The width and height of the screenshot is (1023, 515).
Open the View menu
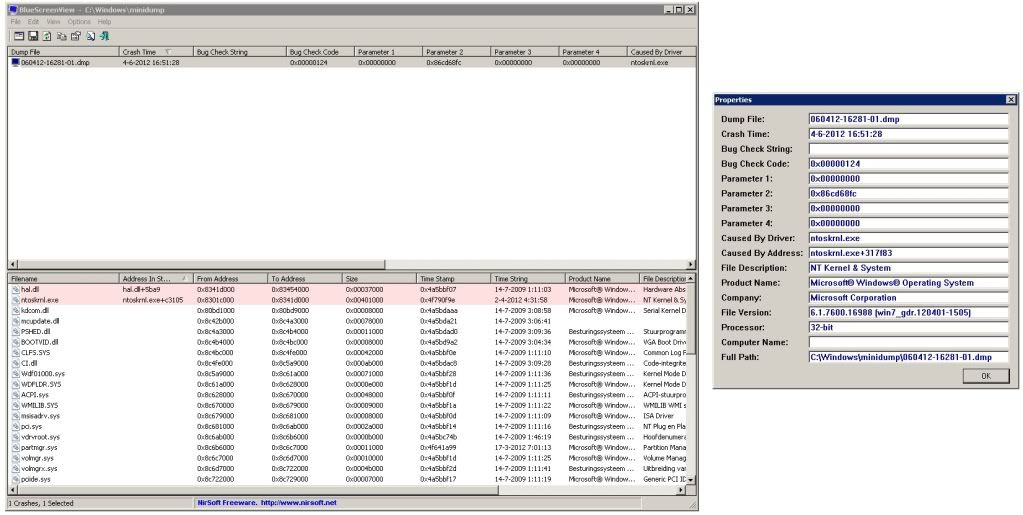tap(53, 21)
